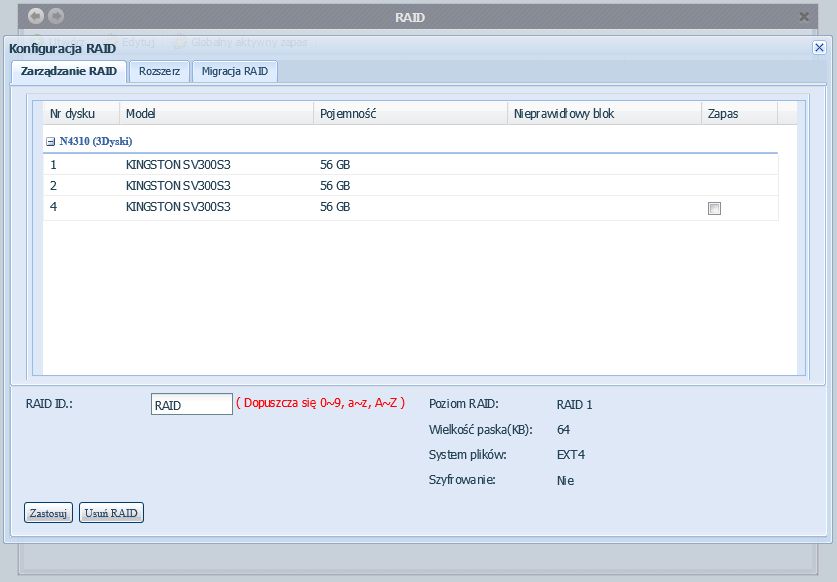Open the Migracja RAID tab
837x582 pixels.
coord(235,71)
